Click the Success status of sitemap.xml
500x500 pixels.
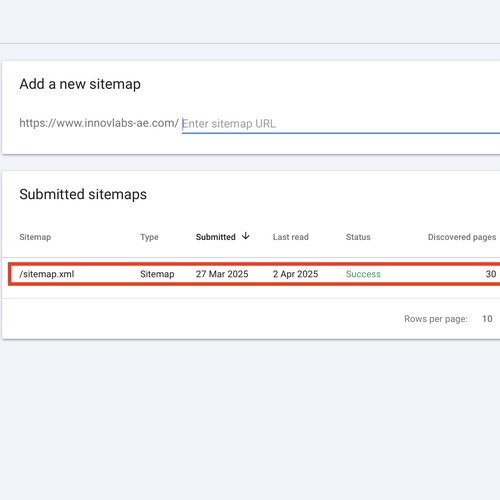point(363,274)
